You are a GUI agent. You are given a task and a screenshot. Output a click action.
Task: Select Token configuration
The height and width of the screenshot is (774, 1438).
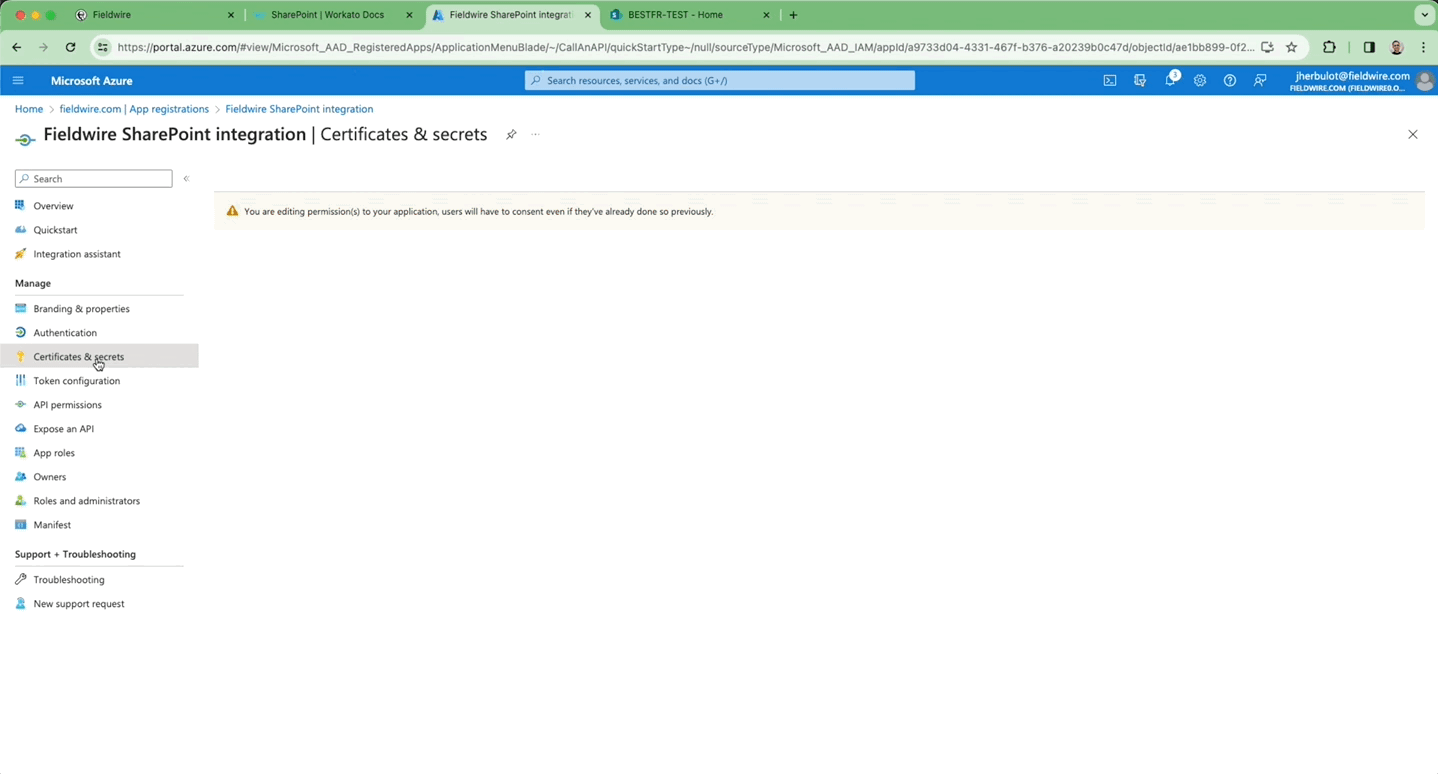click(76, 380)
